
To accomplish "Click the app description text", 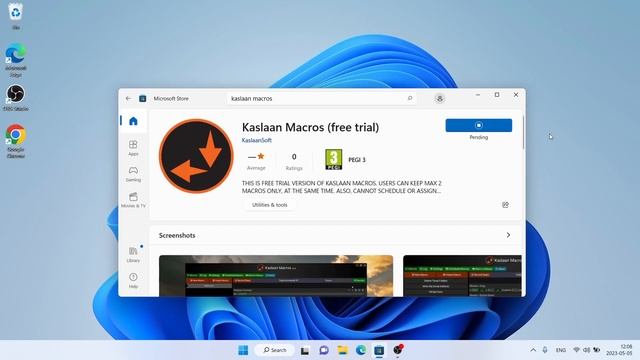I will (341, 187).
